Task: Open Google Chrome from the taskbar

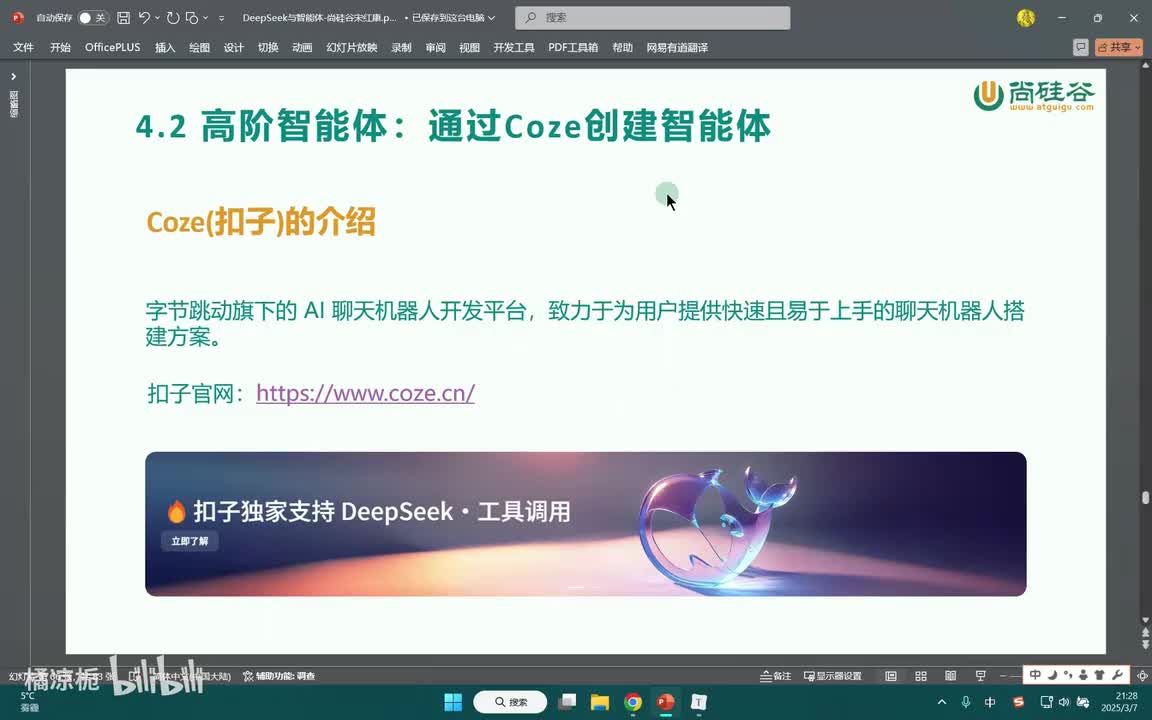Action: point(633,702)
